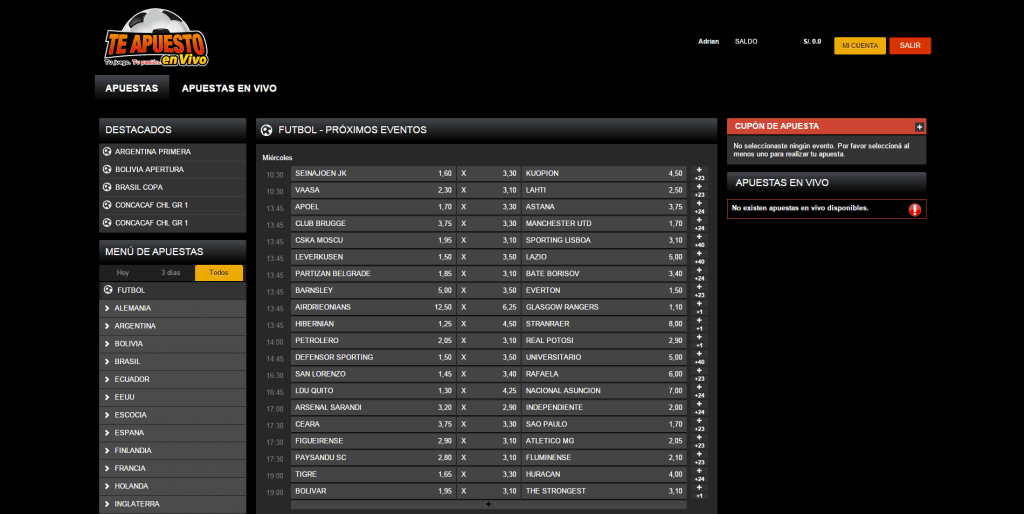The image size is (1024, 514).
Task: Show extra bets for Petrolero vs Real Potosi
Action: tap(699, 341)
